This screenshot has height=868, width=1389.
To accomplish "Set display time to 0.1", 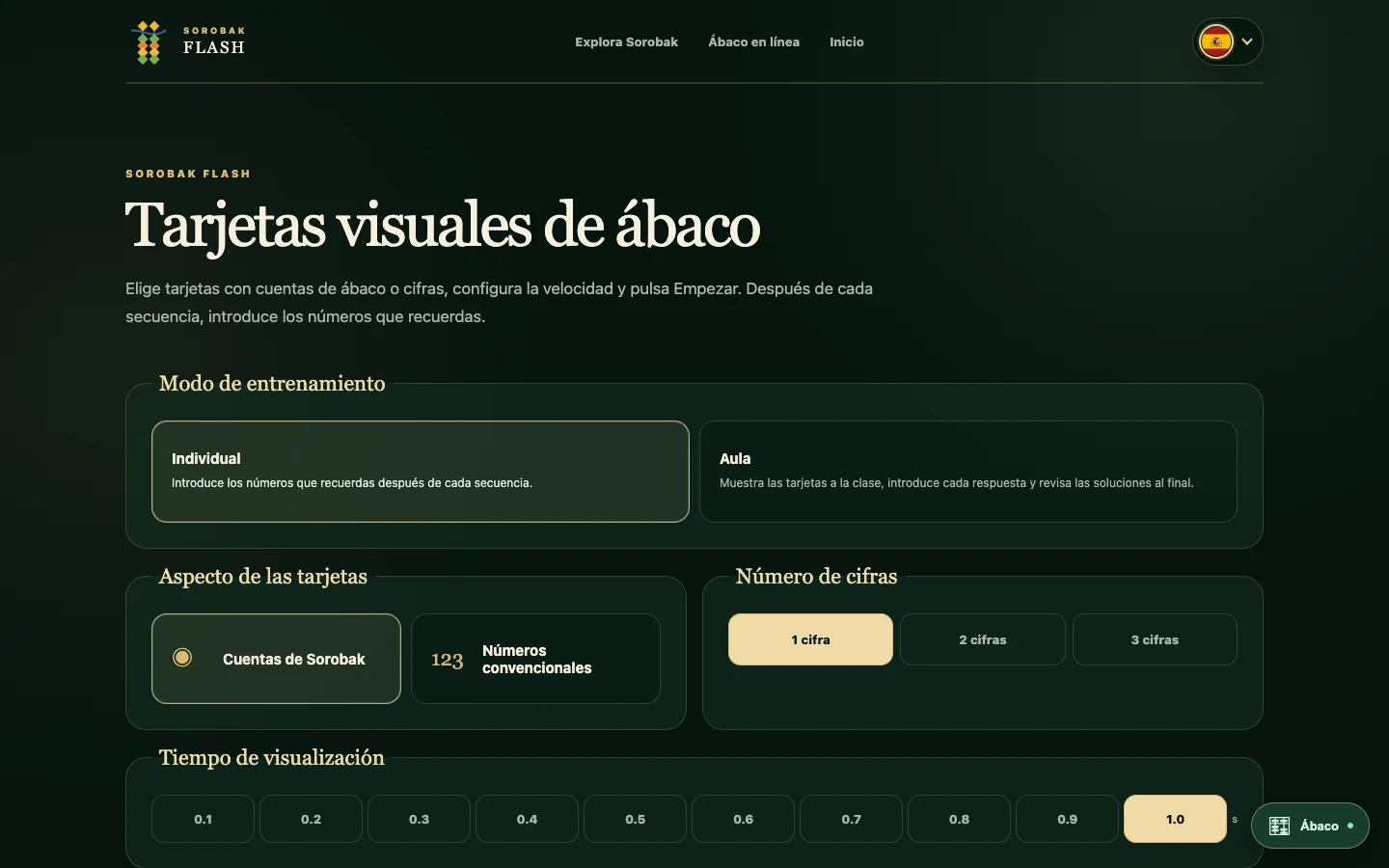I will 203,819.
